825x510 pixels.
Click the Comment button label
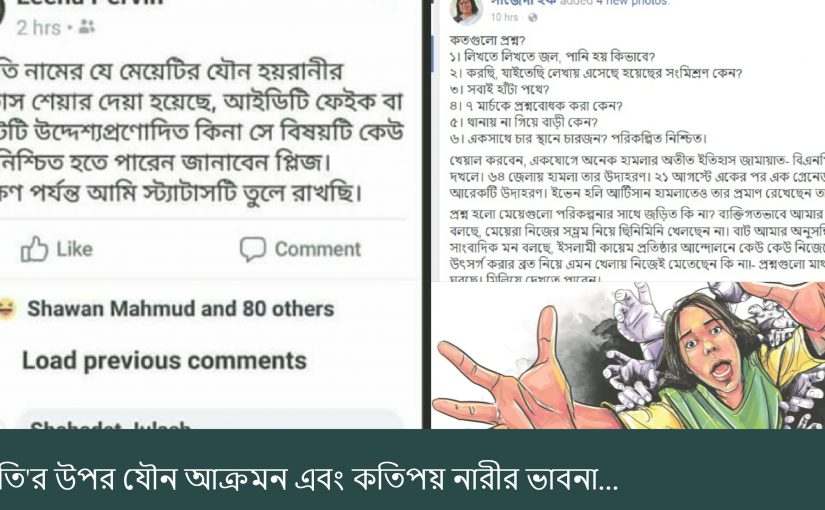[318, 249]
